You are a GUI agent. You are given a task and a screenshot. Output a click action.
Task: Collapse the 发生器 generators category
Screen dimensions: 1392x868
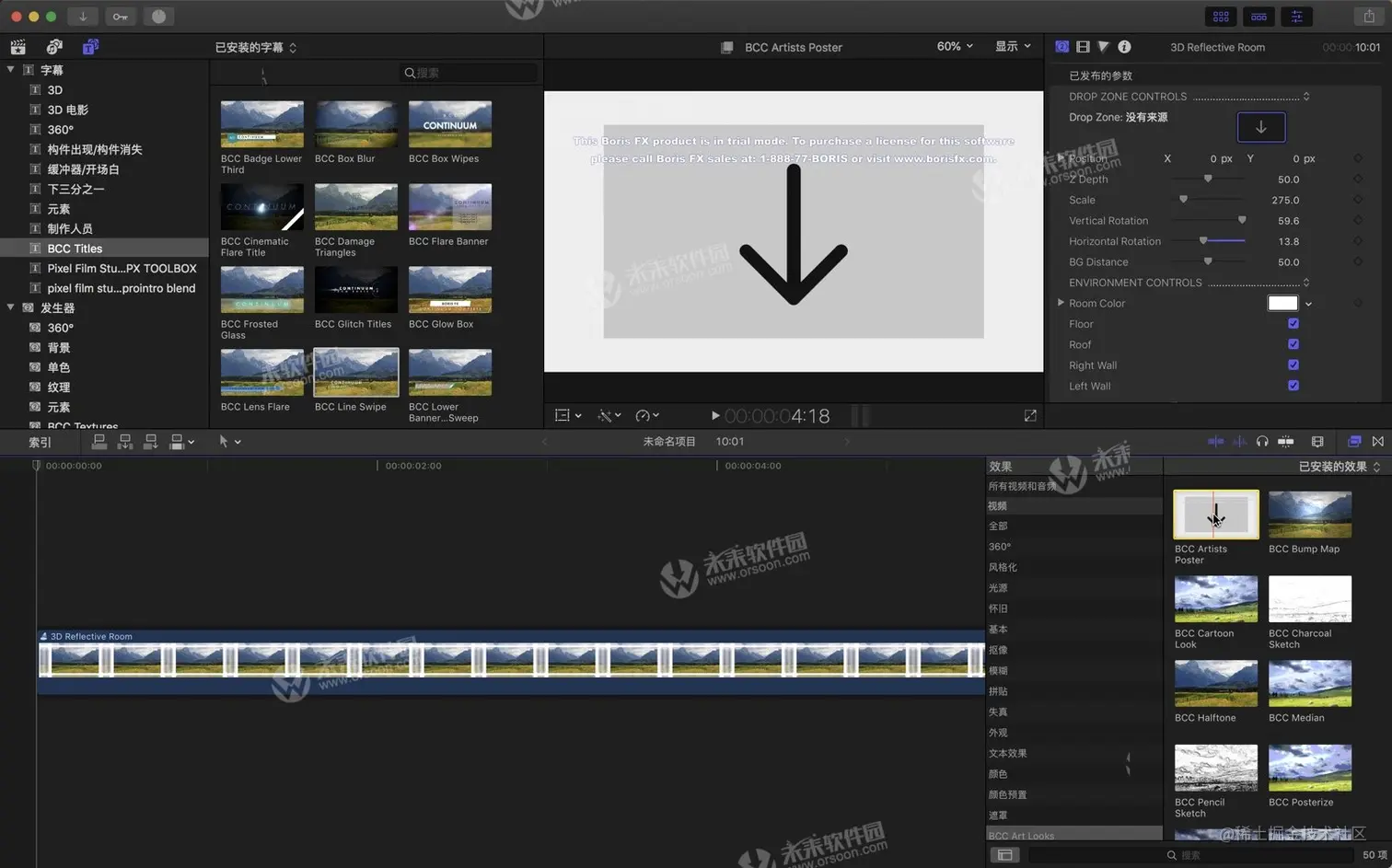pyautogui.click(x=11, y=307)
